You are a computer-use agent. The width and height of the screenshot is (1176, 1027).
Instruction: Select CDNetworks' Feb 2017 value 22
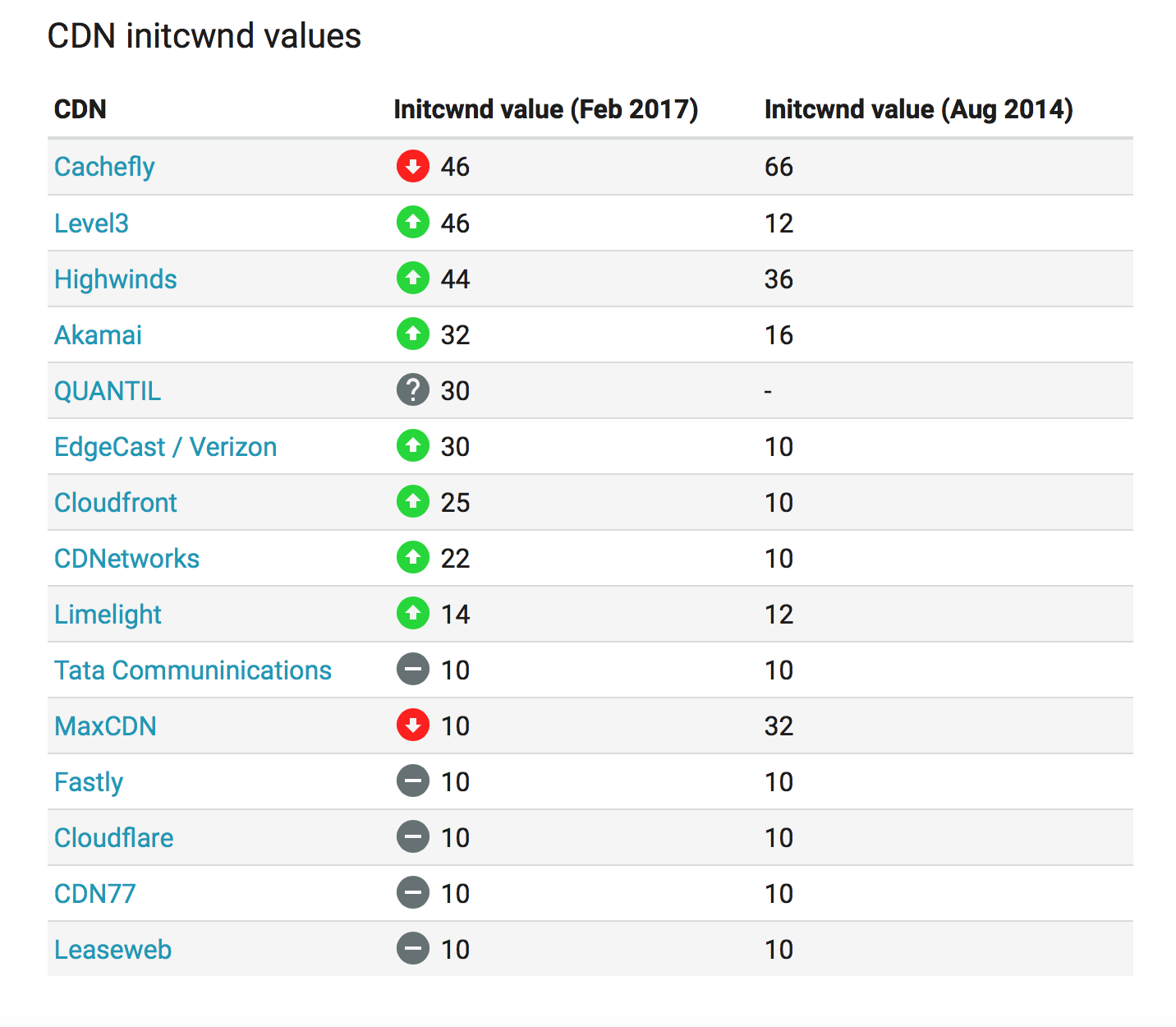(455, 559)
